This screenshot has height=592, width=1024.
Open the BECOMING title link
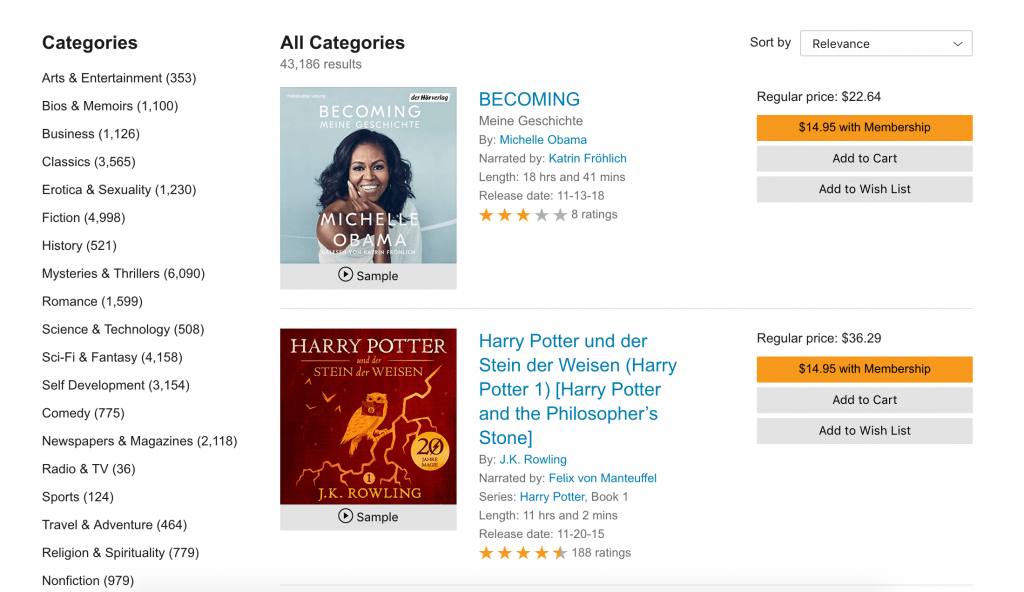[x=529, y=99]
